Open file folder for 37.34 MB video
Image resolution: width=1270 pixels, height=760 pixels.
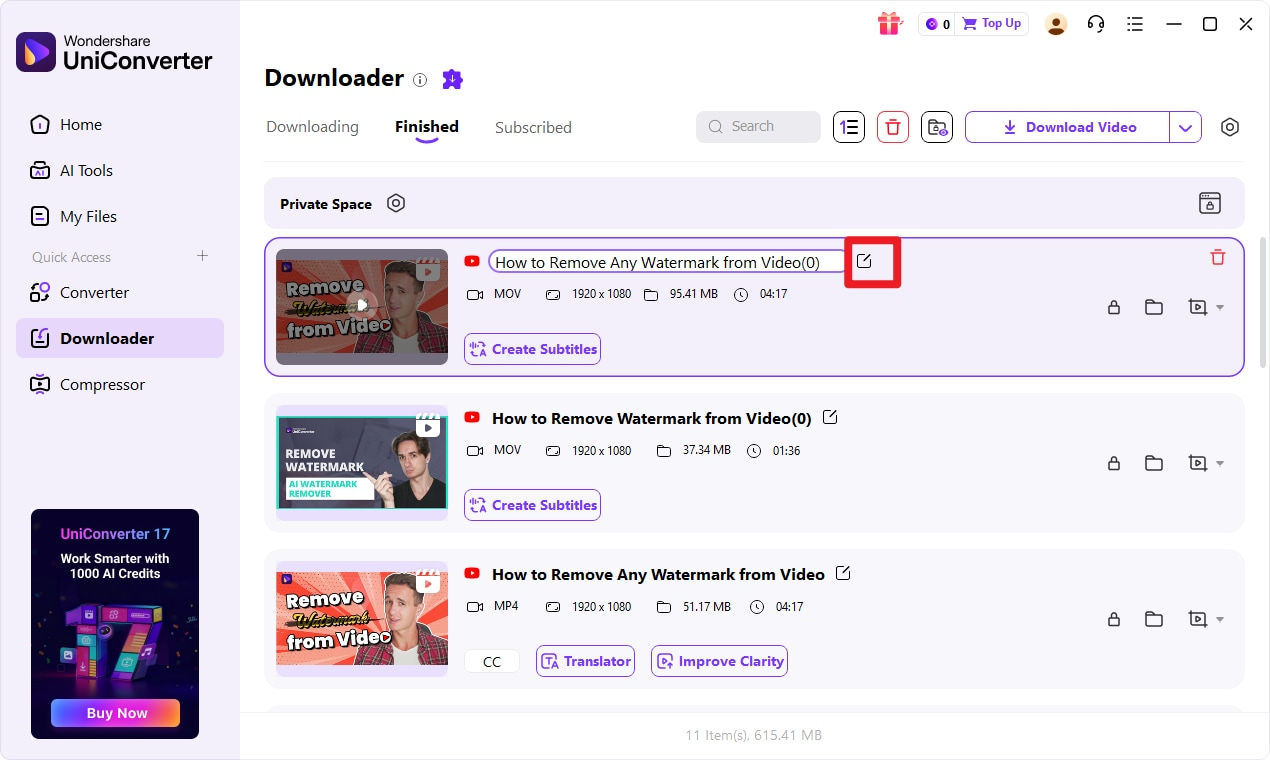click(x=1154, y=463)
